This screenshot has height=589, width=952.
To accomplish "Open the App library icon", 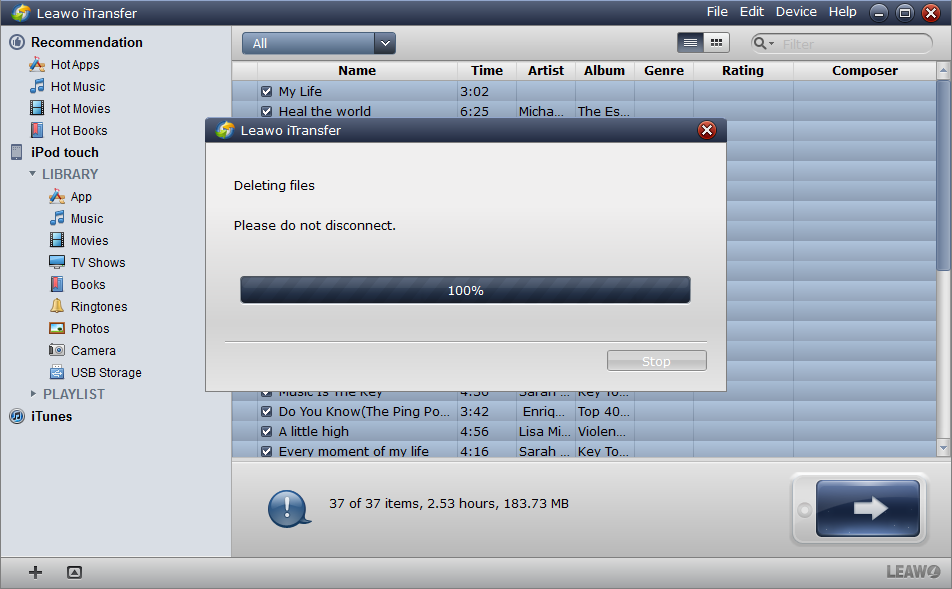I will click(57, 196).
